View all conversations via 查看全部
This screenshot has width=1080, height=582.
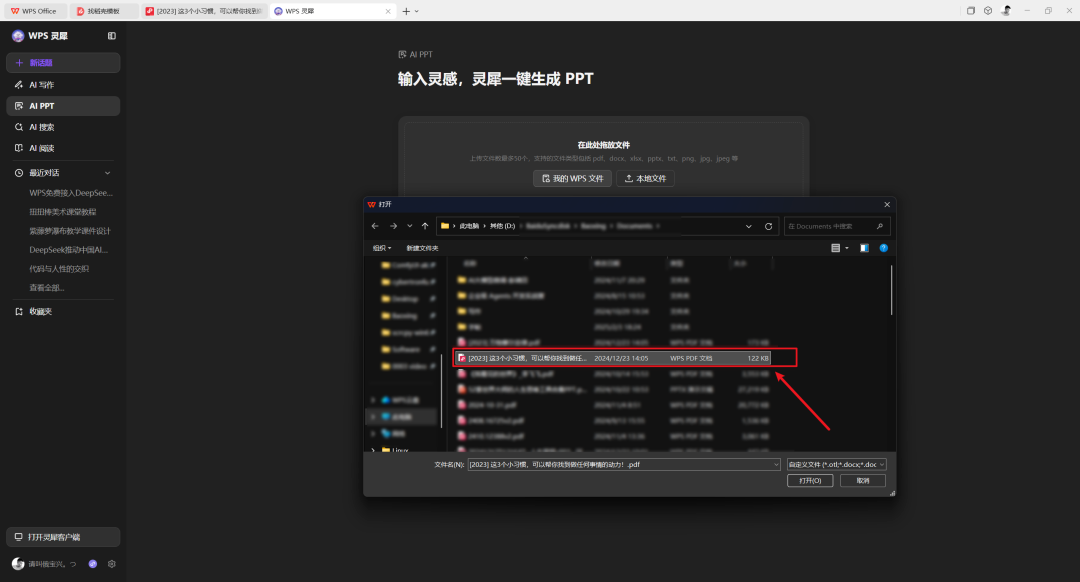click(46, 288)
